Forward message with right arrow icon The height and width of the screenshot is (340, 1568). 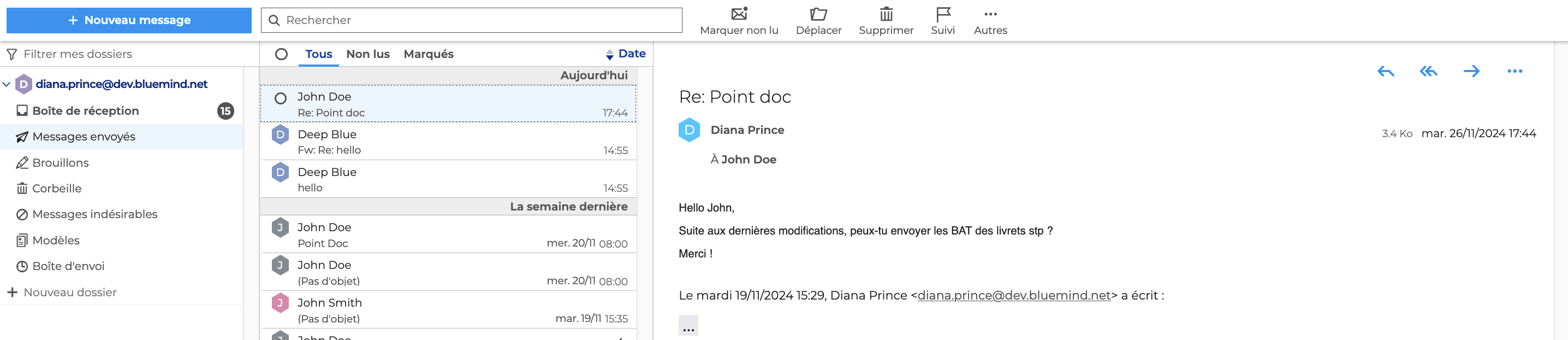1471,71
